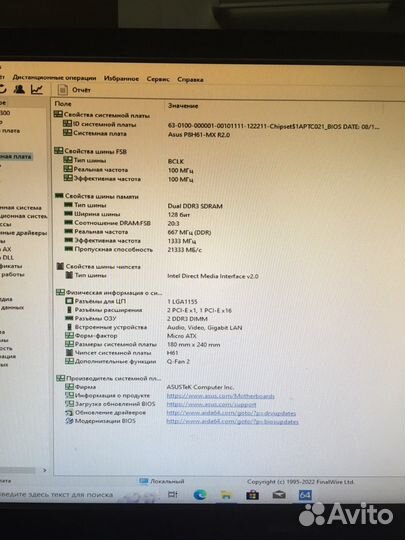Image resolution: width=405 pixels, height=540 pixels.
Task: Select the Физическая информация group row
Action: (x=109, y=293)
